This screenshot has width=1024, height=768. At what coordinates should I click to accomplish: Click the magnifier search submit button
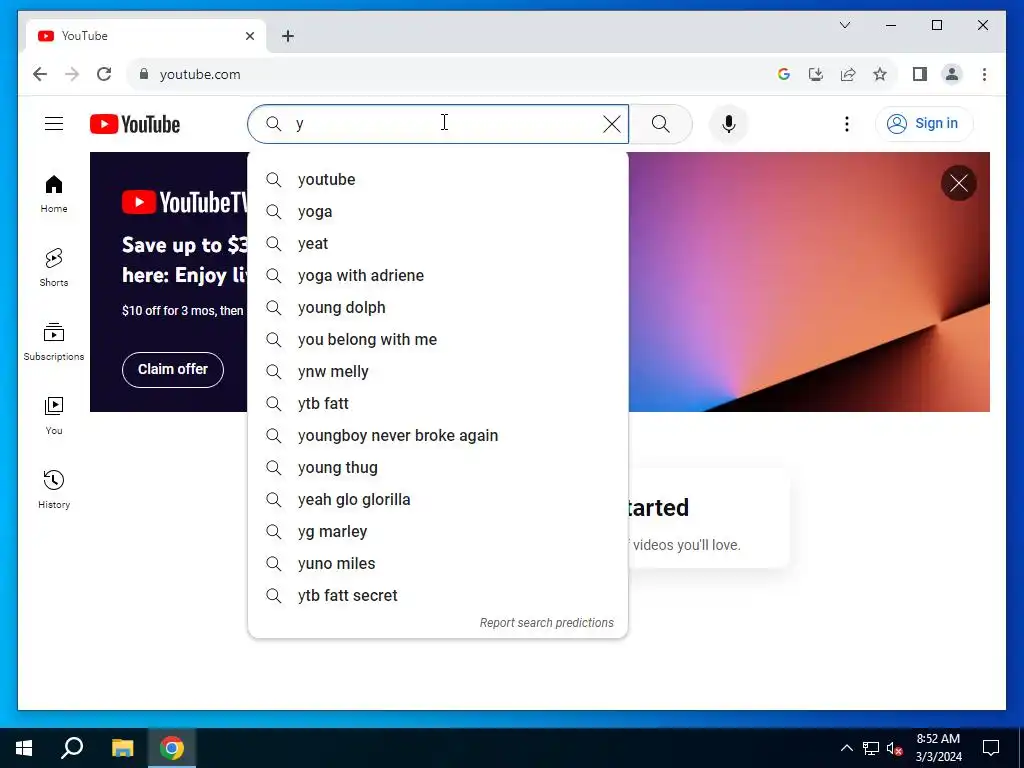(661, 124)
